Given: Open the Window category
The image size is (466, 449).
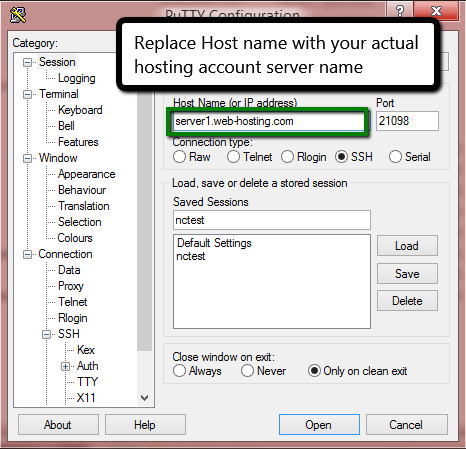Looking at the screenshot, I should click(58, 158).
